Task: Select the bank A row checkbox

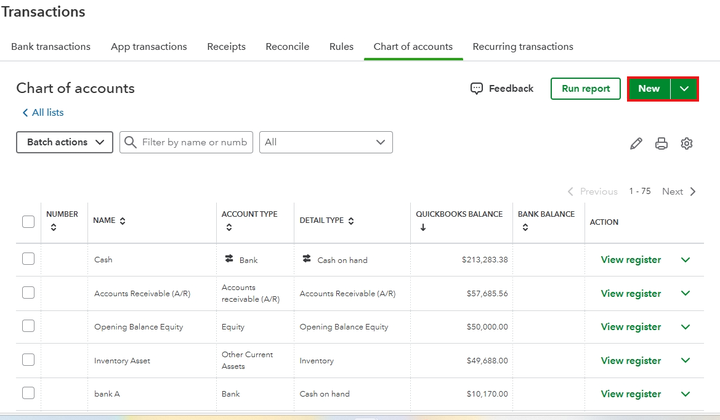Action: point(28,393)
